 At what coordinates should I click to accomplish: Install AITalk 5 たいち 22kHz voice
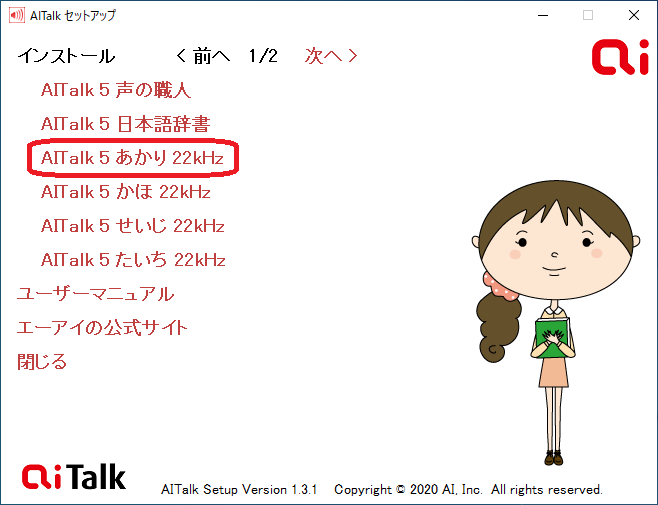click(x=133, y=260)
